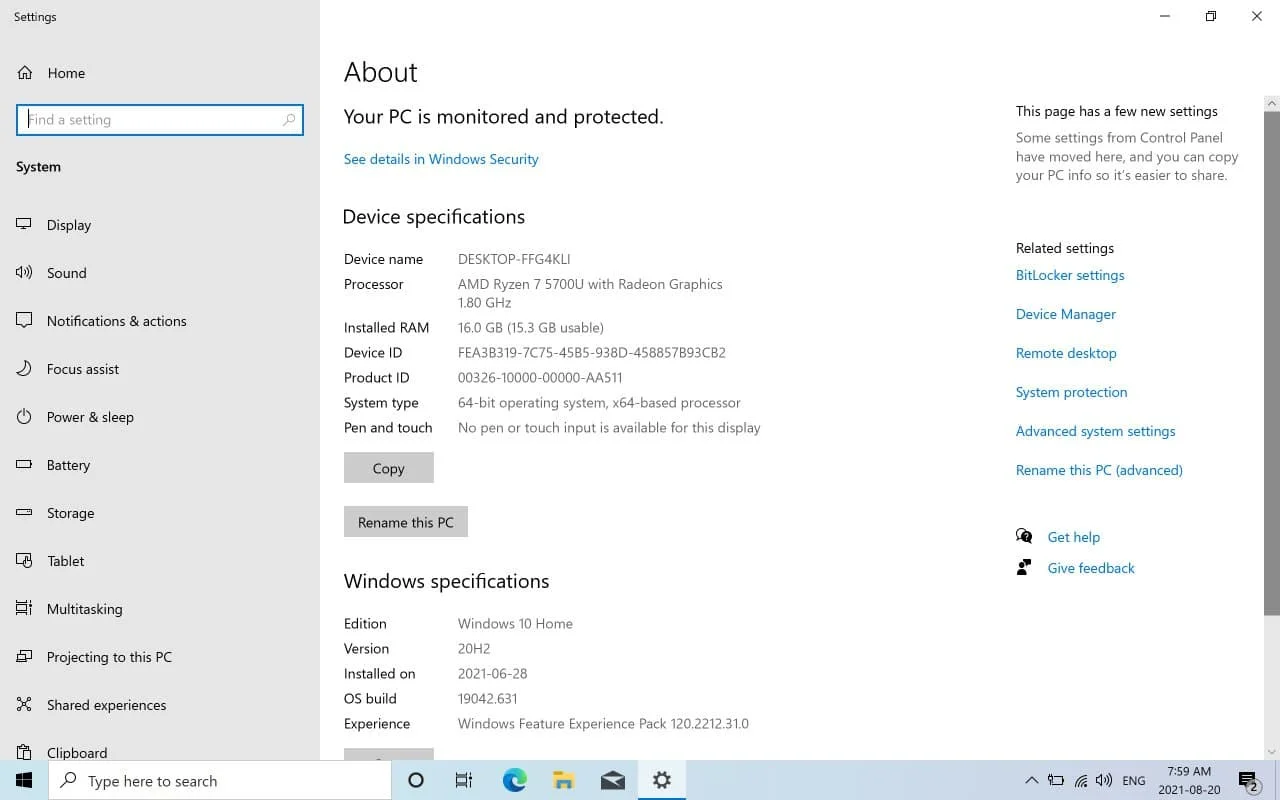Click the Version value 20H2
The image size is (1280, 800).
click(474, 649)
